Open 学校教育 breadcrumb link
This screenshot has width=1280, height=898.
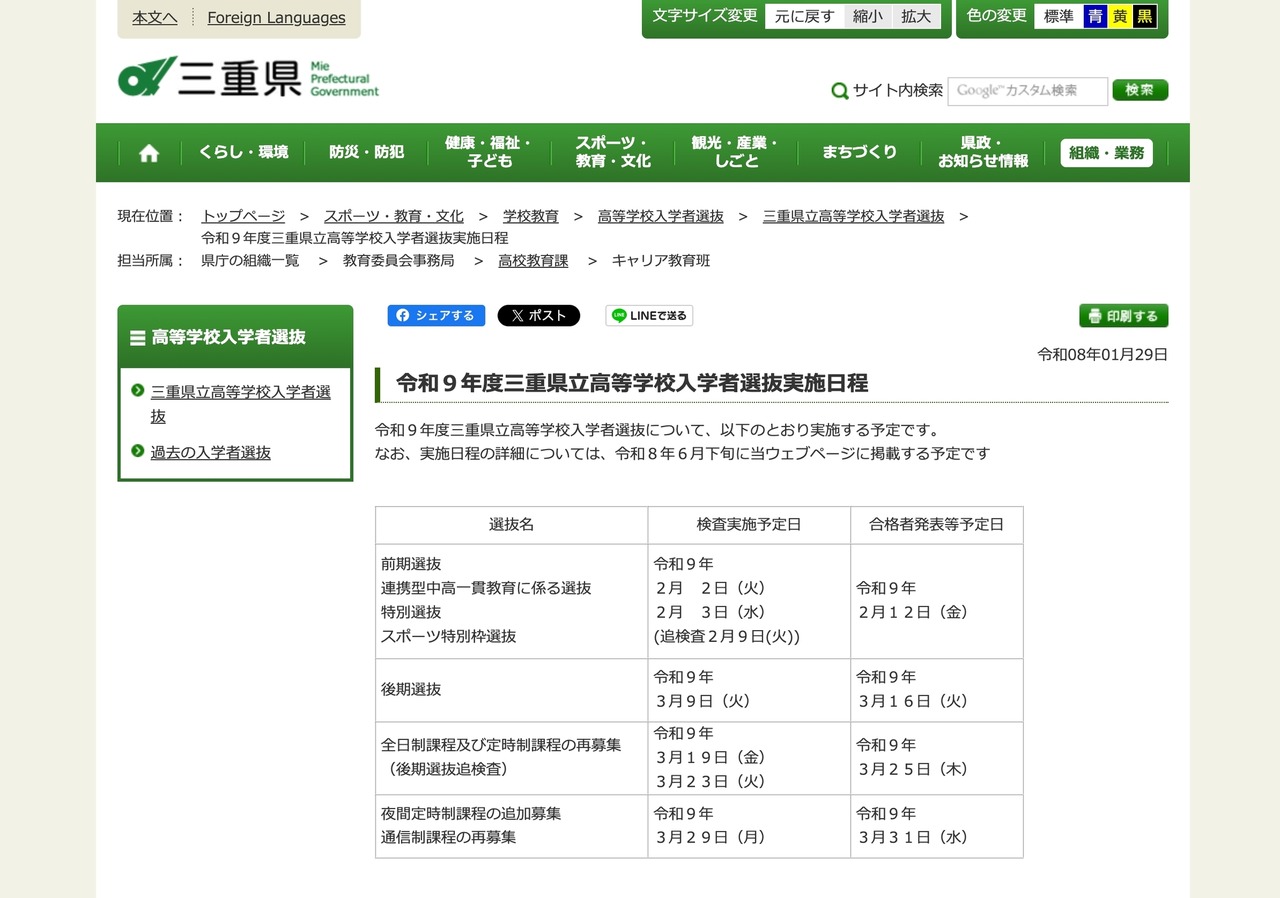pyautogui.click(x=531, y=216)
